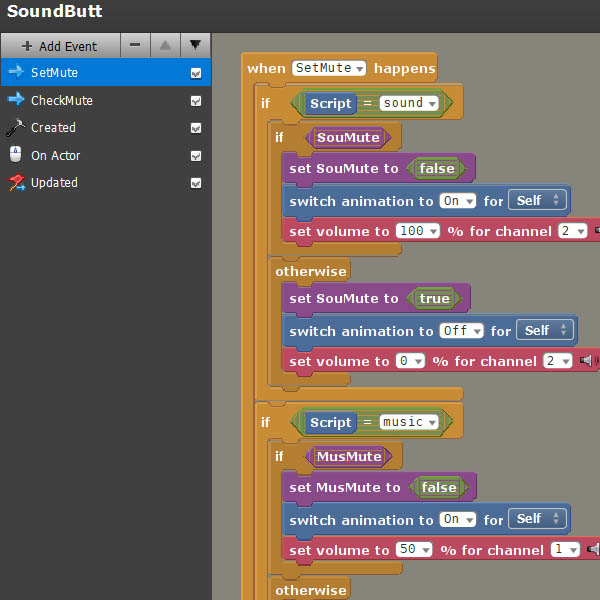Expand the music value dropdown
The width and height of the screenshot is (600, 600).
[x=410, y=422]
